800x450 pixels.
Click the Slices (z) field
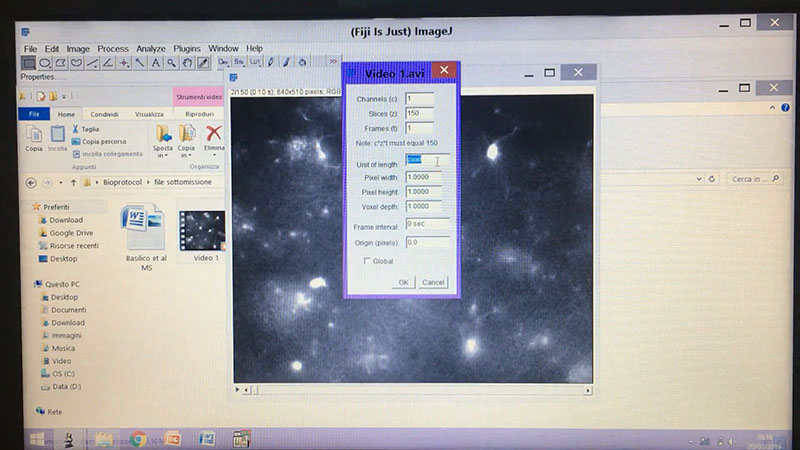(419, 113)
